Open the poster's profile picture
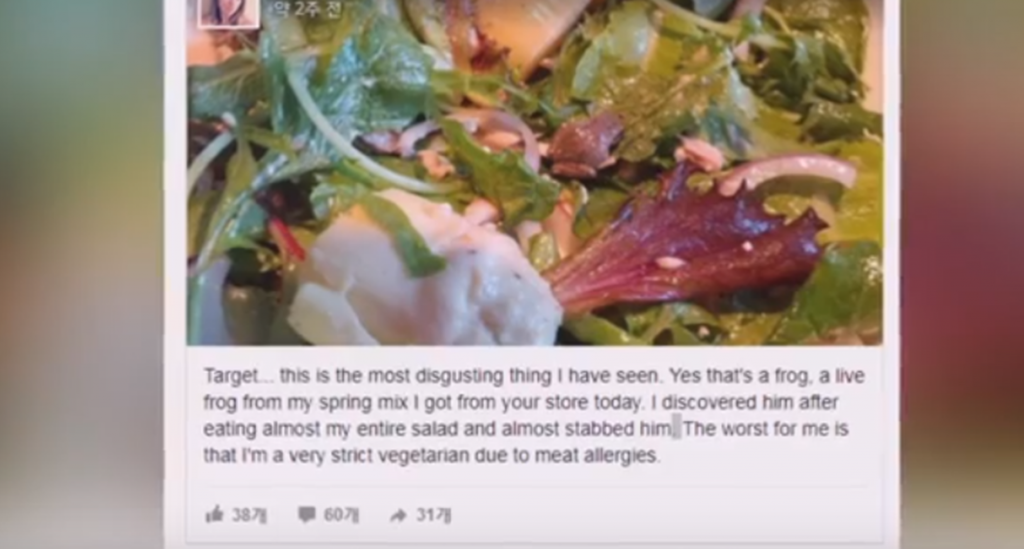 (229, 12)
